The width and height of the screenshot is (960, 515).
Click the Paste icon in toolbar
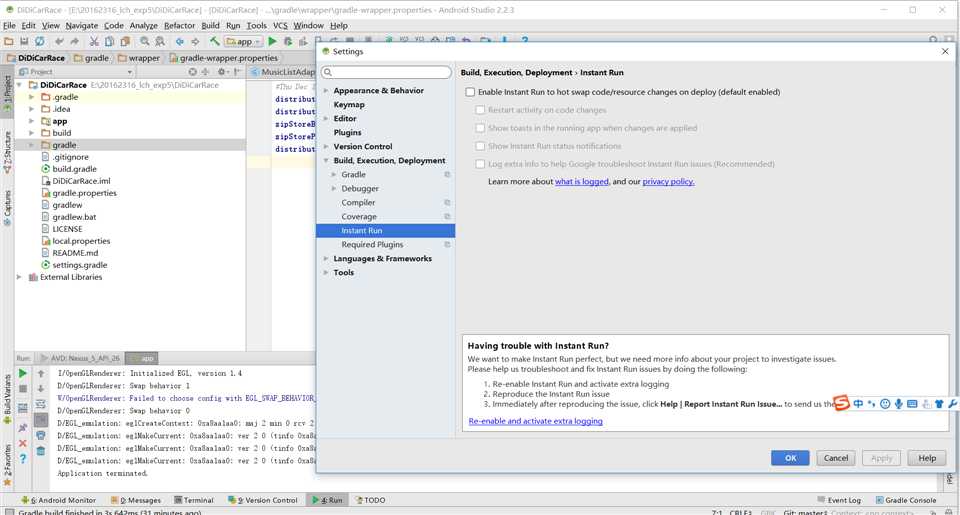[125, 42]
